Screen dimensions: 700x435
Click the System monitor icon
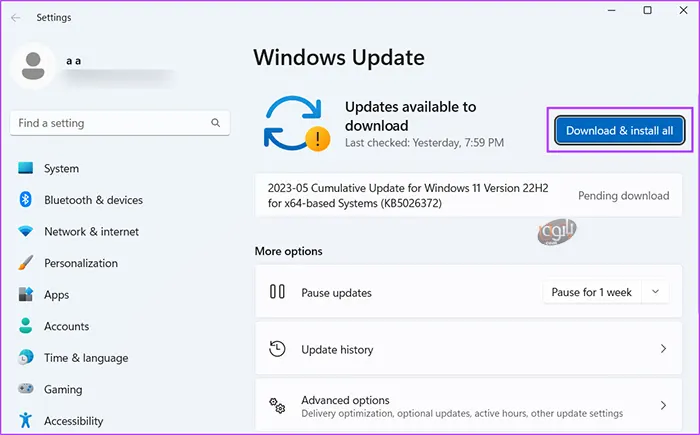click(x=25, y=168)
